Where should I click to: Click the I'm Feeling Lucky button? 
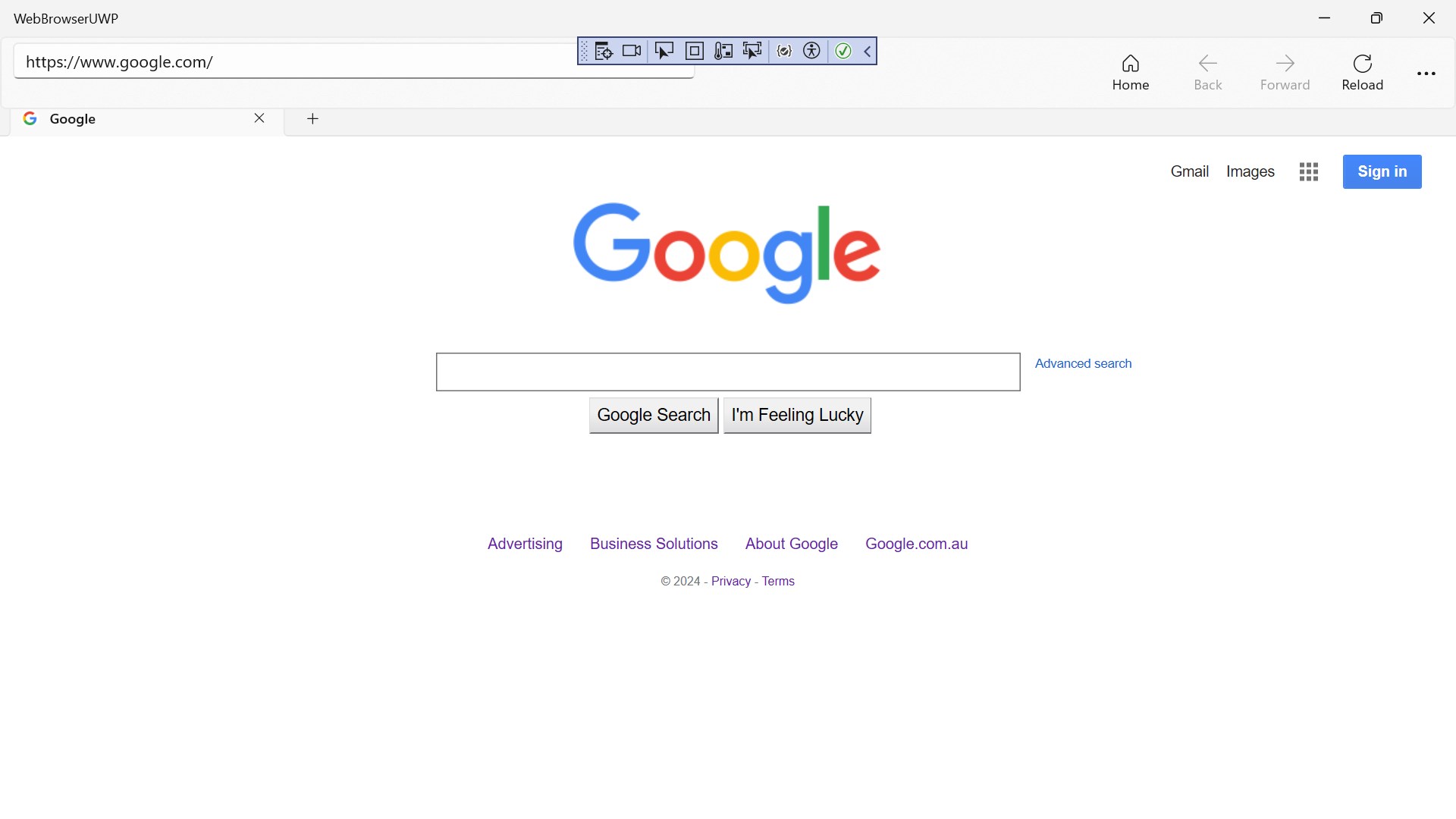coord(797,416)
